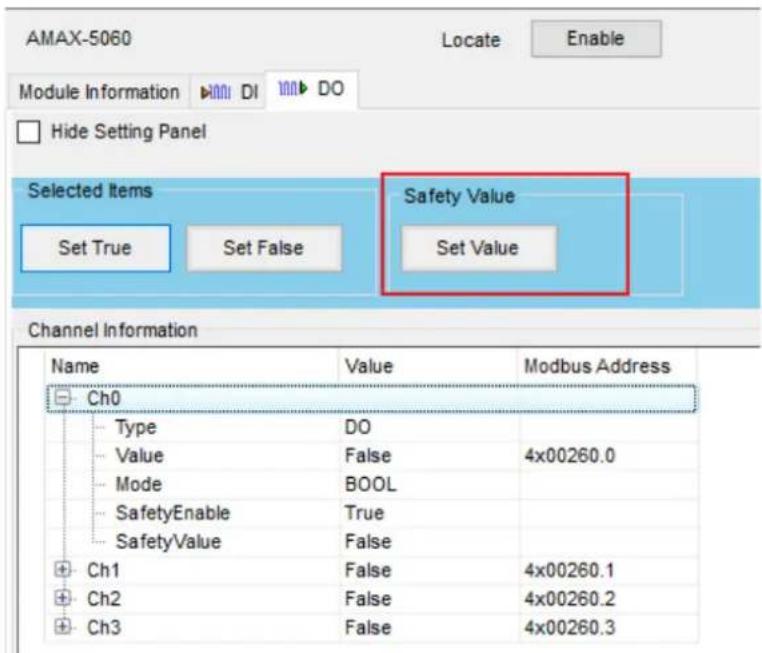The image size is (762, 653).
Task: Click the Set True button
Action: click(96, 248)
